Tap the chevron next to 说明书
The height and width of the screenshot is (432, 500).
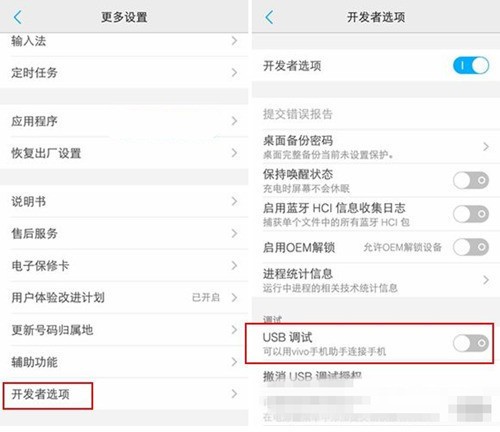tap(235, 201)
